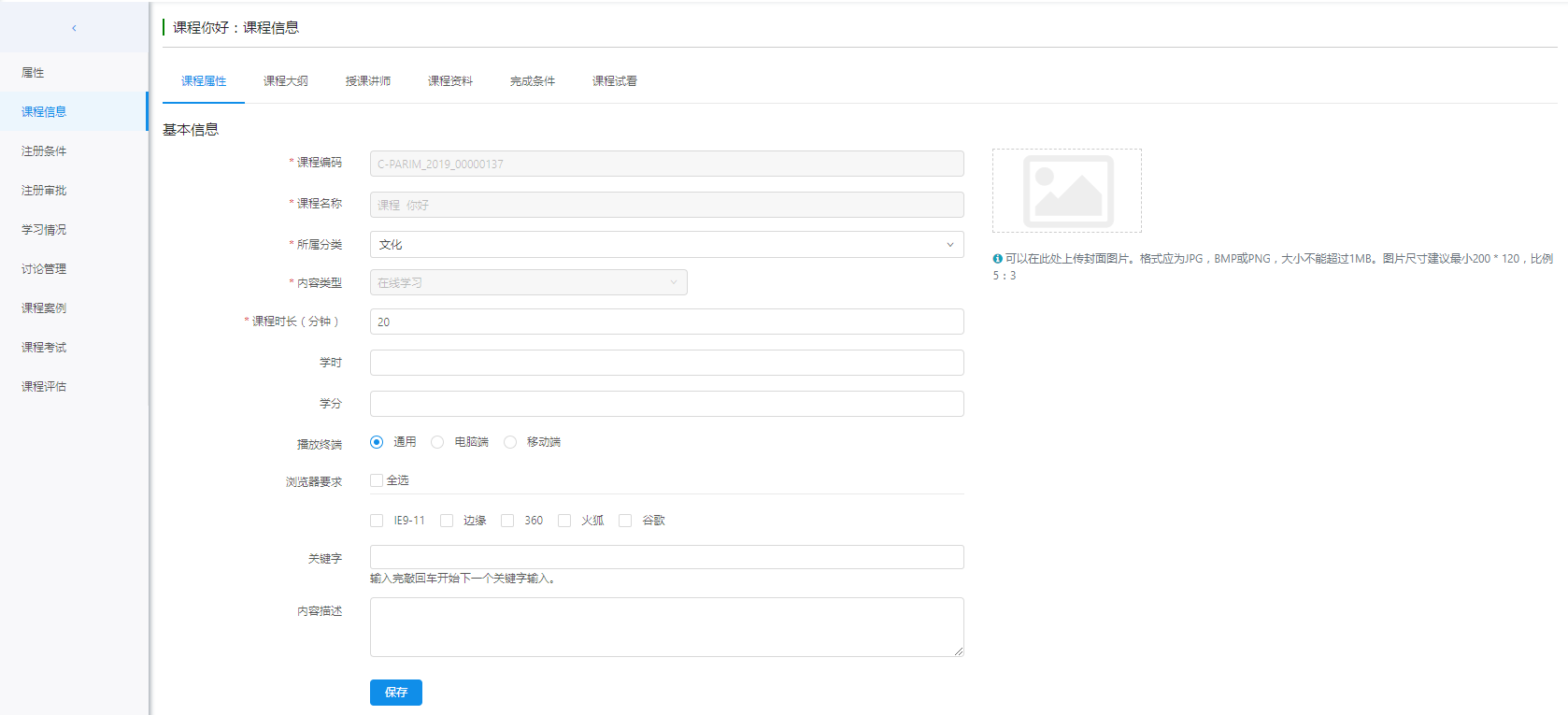The image size is (1568, 715).
Task: Enable the IE9-11 browser checkbox
Action: [377, 521]
